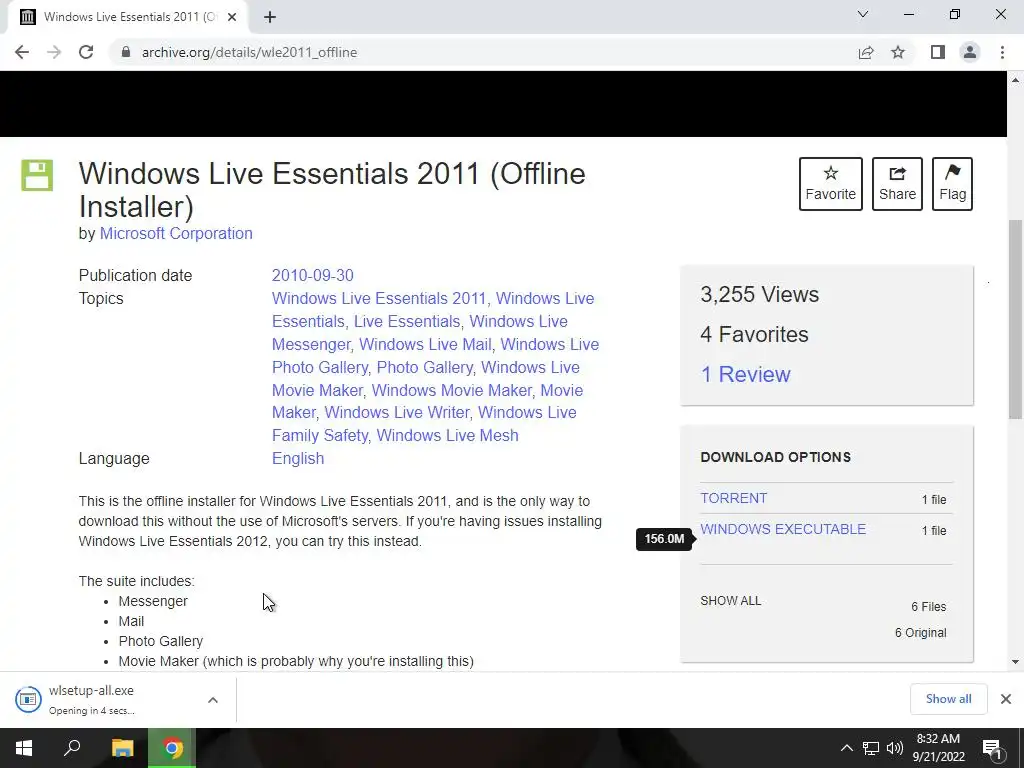The image size is (1024, 768).
Task: Open the Windows Live Mail topic
Action: (x=425, y=344)
